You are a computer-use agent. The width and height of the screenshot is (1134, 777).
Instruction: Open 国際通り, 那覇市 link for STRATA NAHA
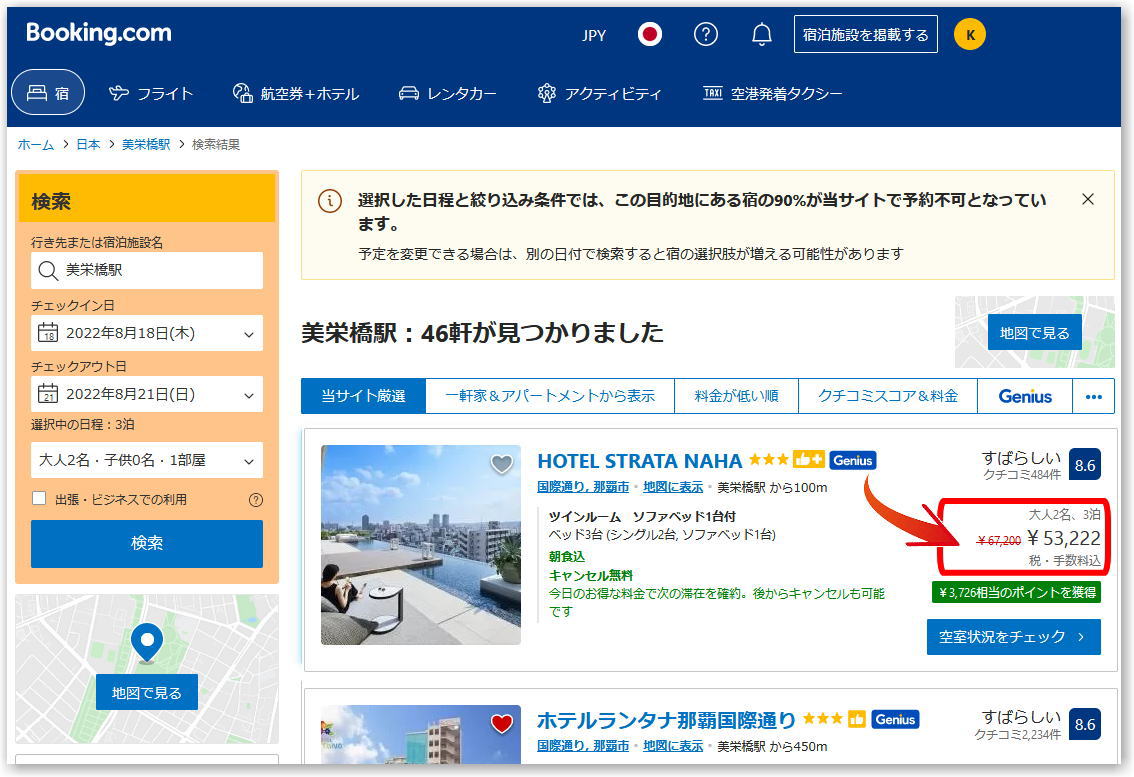click(x=583, y=487)
